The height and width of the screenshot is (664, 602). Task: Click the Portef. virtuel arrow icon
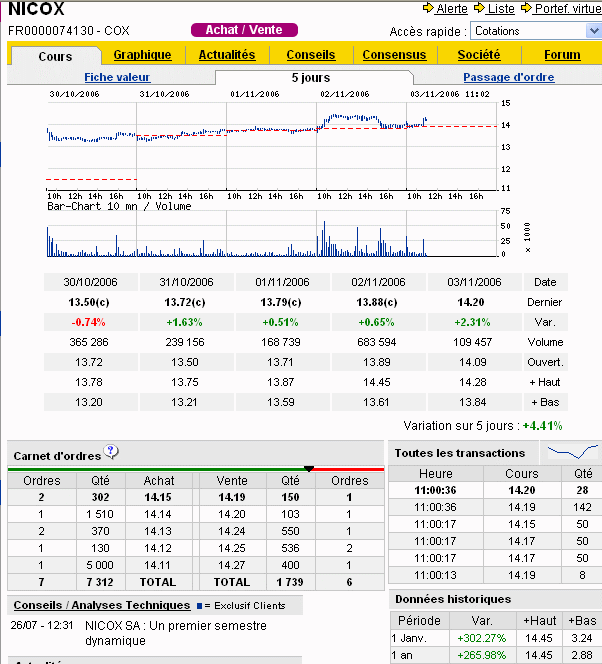click(526, 8)
